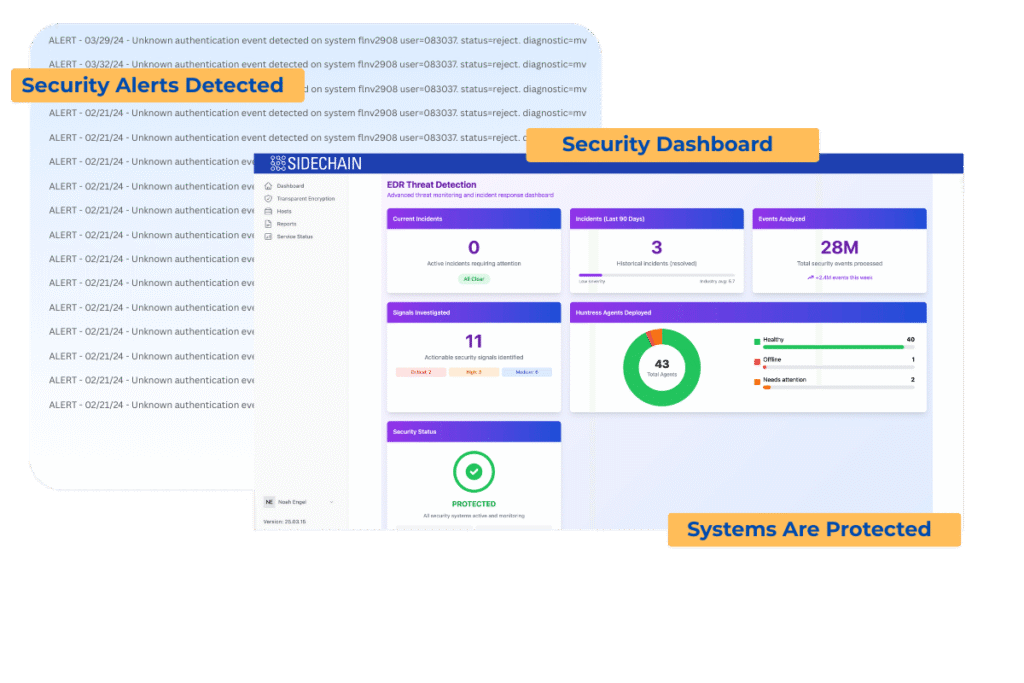Open the Reports section
The image size is (1024, 683).
click(x=286, y=224)
